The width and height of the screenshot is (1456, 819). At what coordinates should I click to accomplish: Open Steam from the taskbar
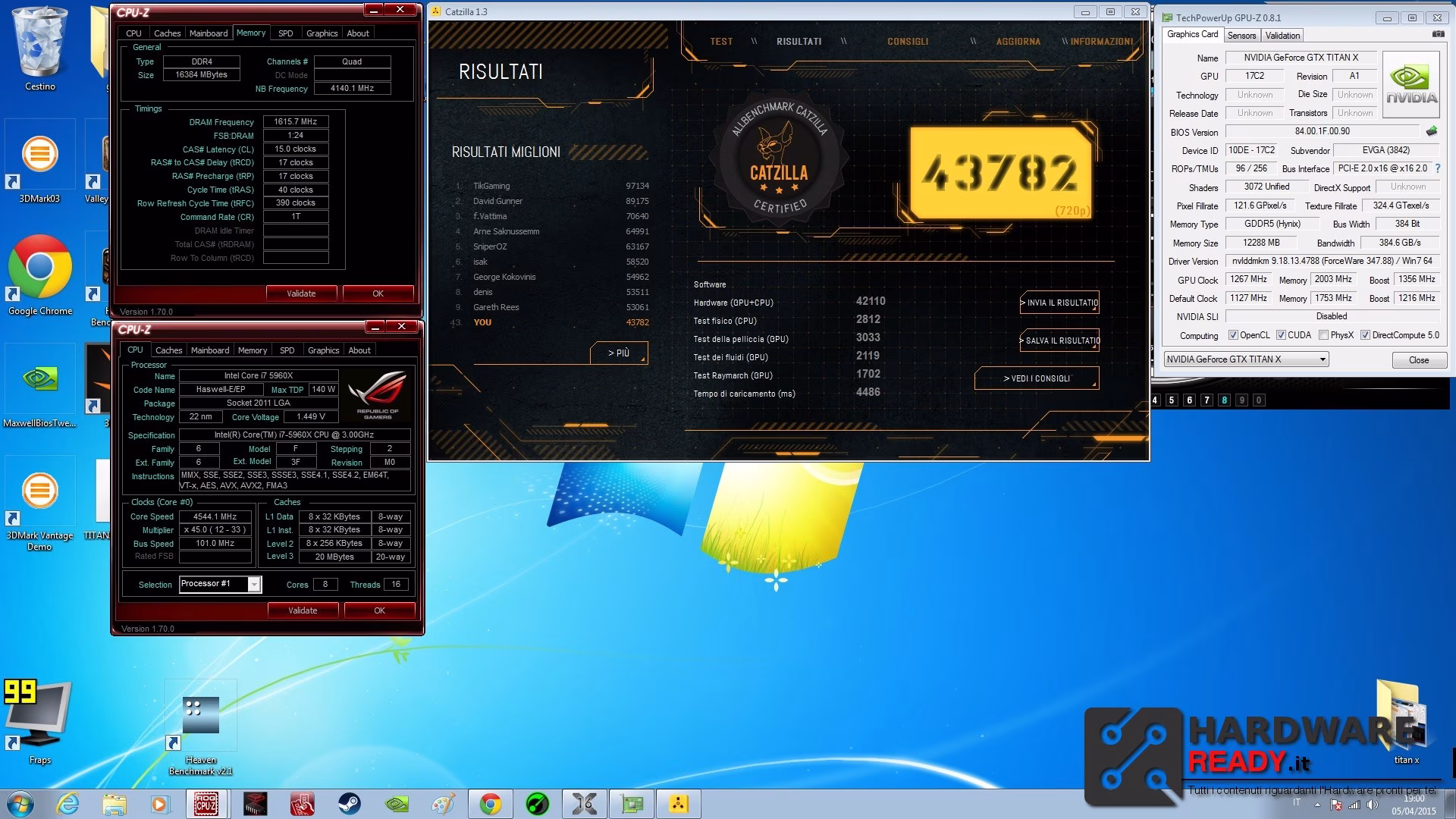coord(350,804)
